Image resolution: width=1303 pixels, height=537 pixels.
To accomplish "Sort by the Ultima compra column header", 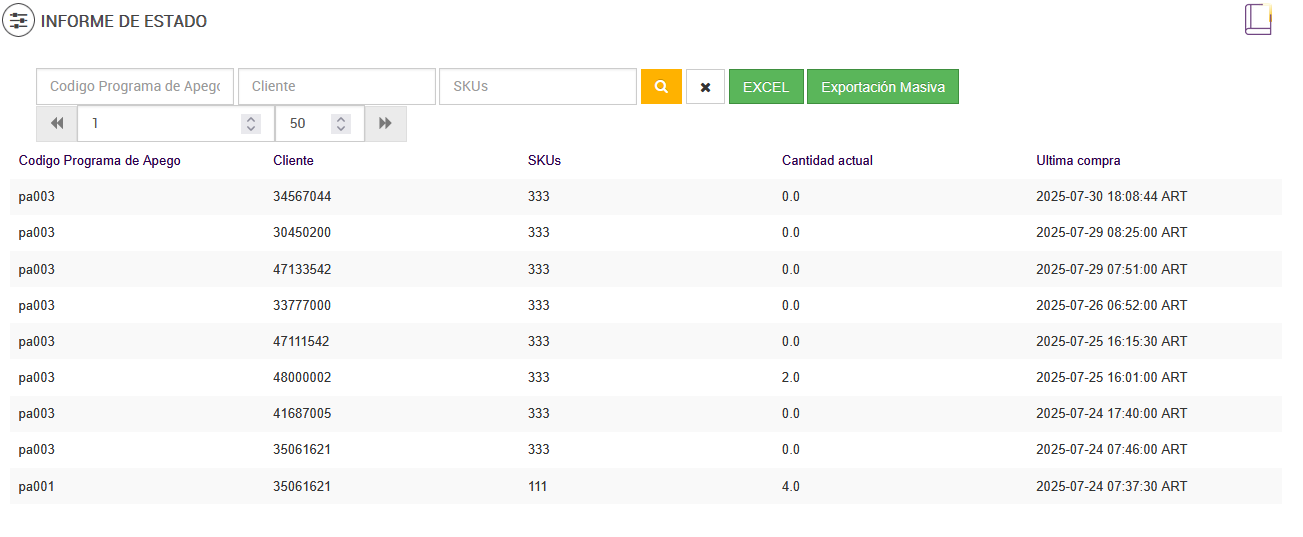I will [1078, 160].
